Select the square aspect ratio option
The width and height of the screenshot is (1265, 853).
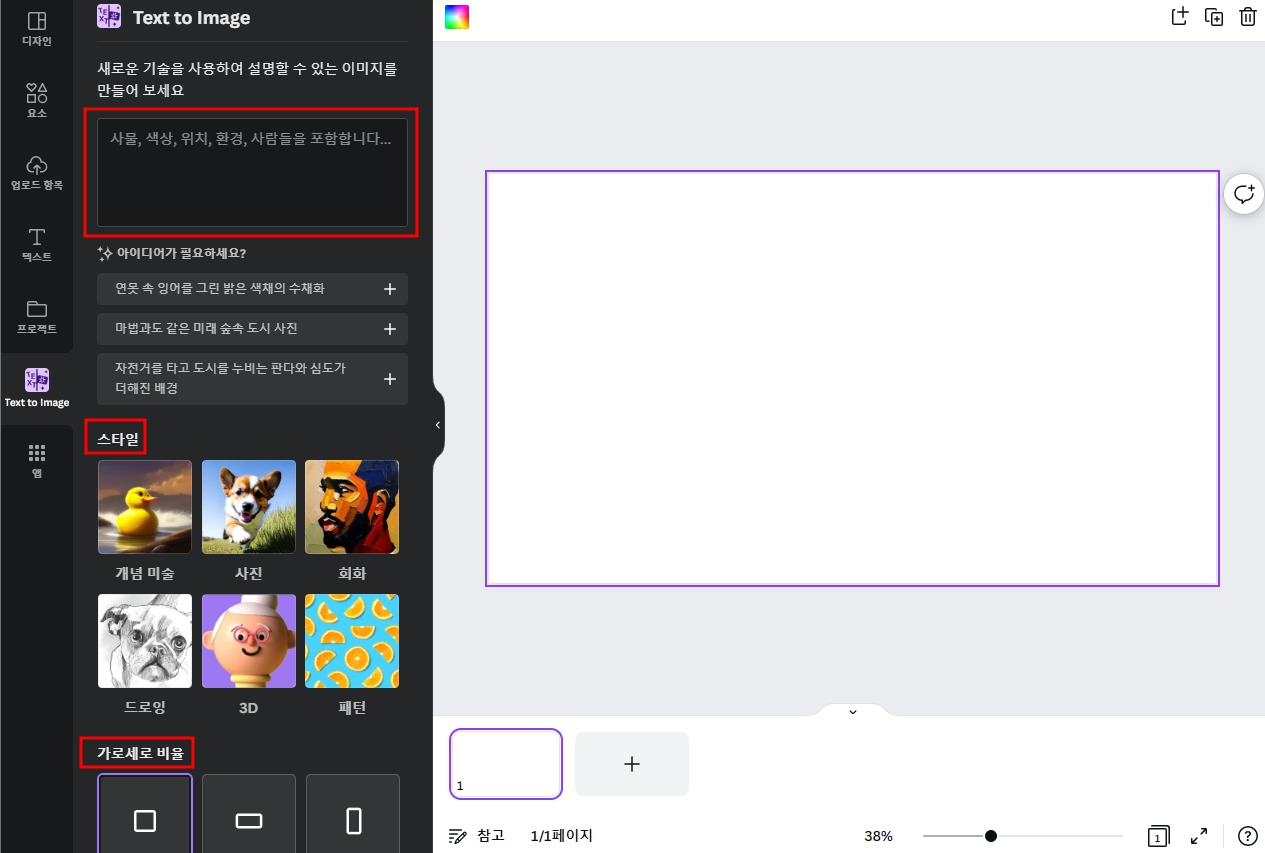(x=144, y=818)
